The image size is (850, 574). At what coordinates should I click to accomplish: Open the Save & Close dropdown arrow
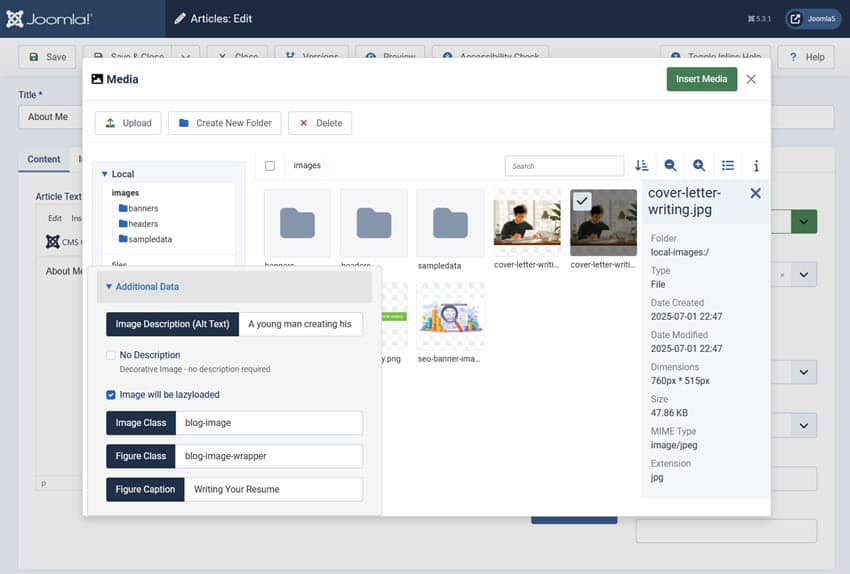coord(185,57)
